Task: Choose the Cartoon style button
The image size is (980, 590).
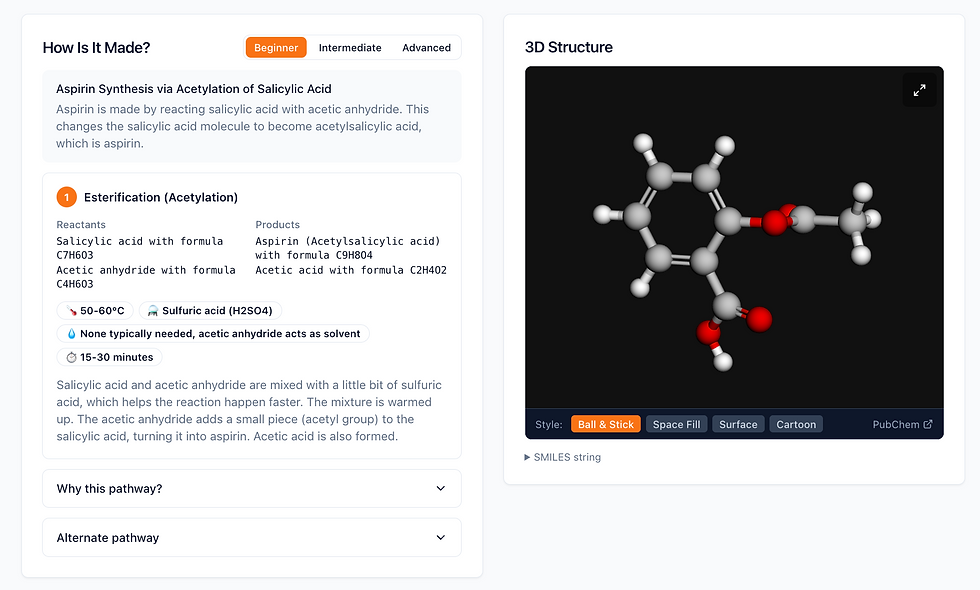Action: (x=796, y=424)
